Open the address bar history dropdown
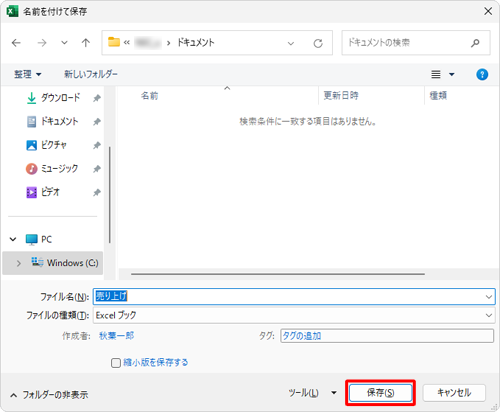Image resolution: width=500 pixels, height=412 pixels. click(291, 43)
